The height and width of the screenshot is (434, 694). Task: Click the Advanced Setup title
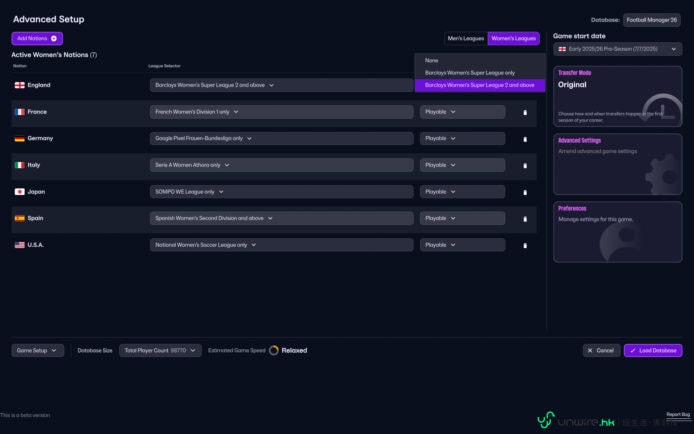pyautogui.click(x=49, y=19)
